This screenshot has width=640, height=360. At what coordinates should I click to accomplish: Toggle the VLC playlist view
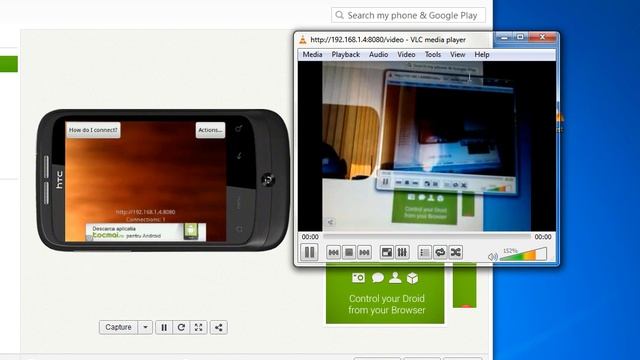[x=424, y=253]
